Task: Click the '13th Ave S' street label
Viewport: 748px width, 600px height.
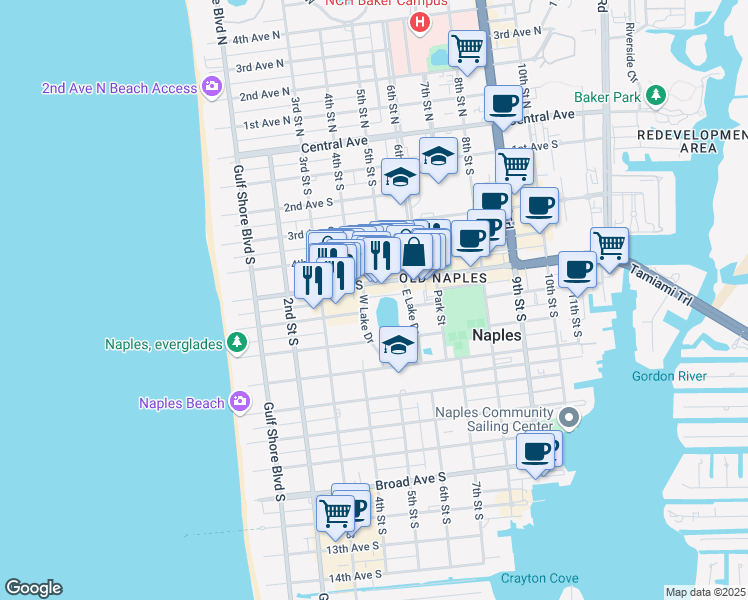Action: click(x=353, y=548)
